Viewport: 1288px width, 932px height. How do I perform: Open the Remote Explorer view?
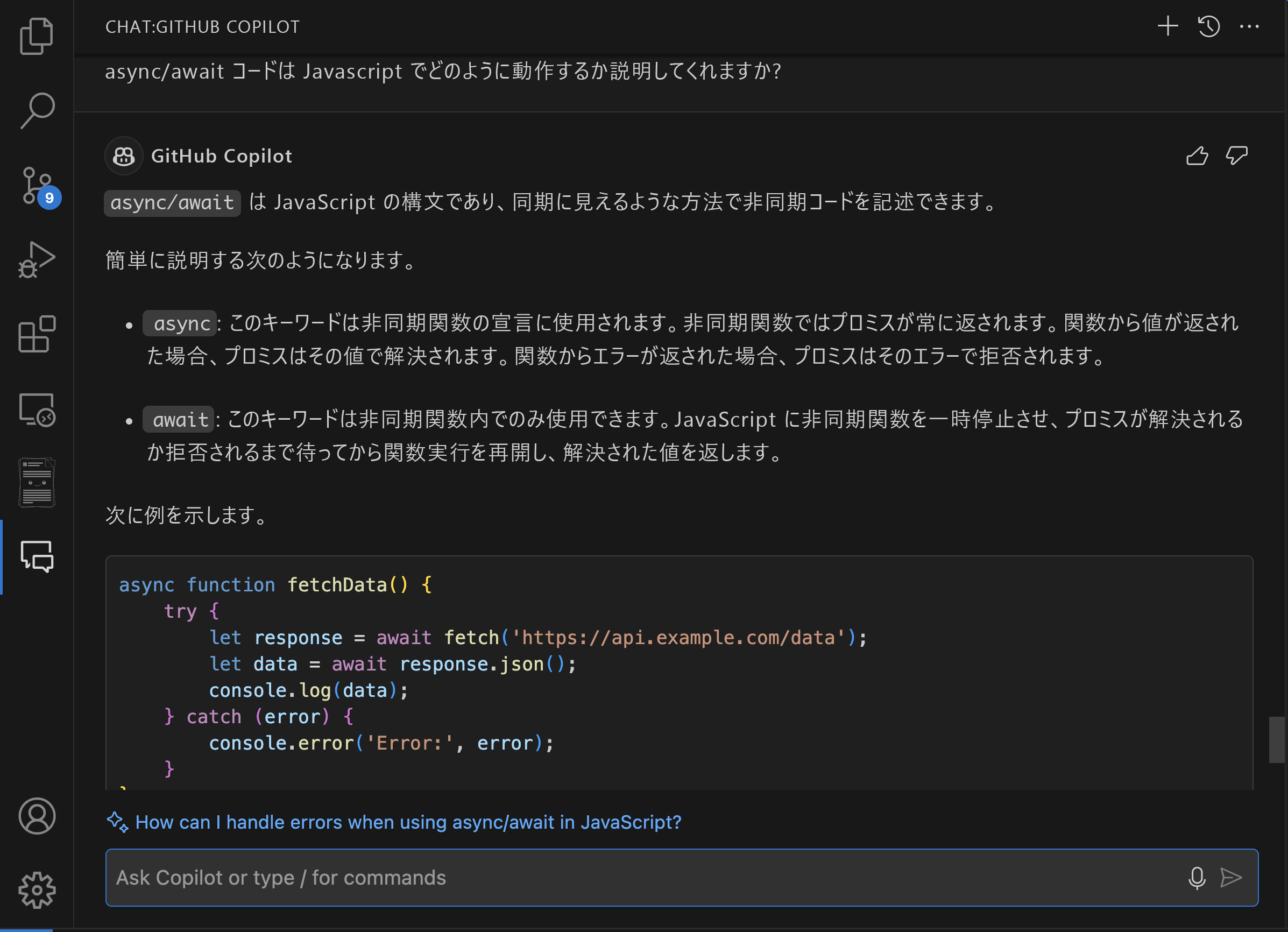click(x=37, y=409)
